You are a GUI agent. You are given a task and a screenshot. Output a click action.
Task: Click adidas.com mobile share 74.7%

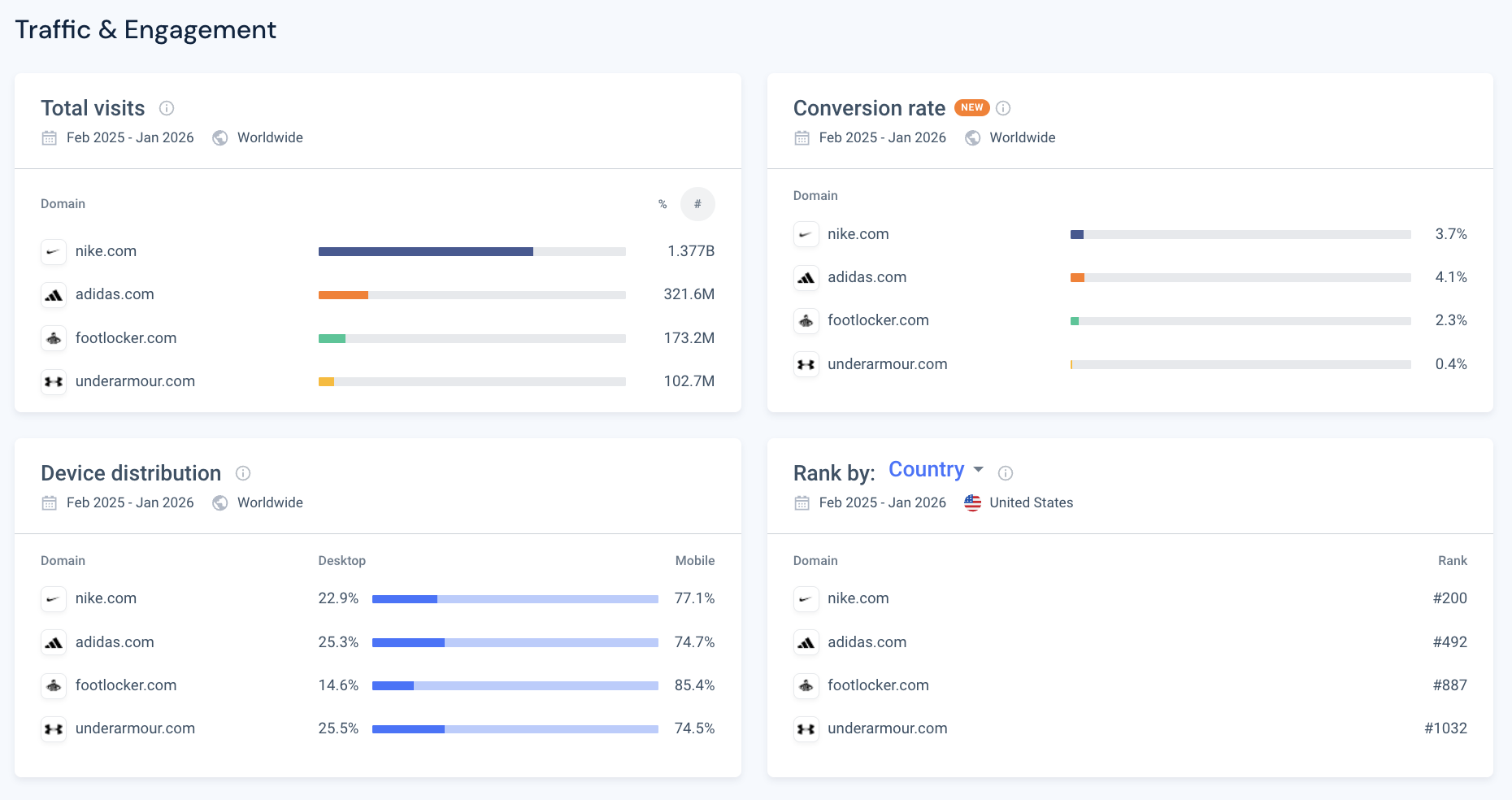(x=695, y=642)
